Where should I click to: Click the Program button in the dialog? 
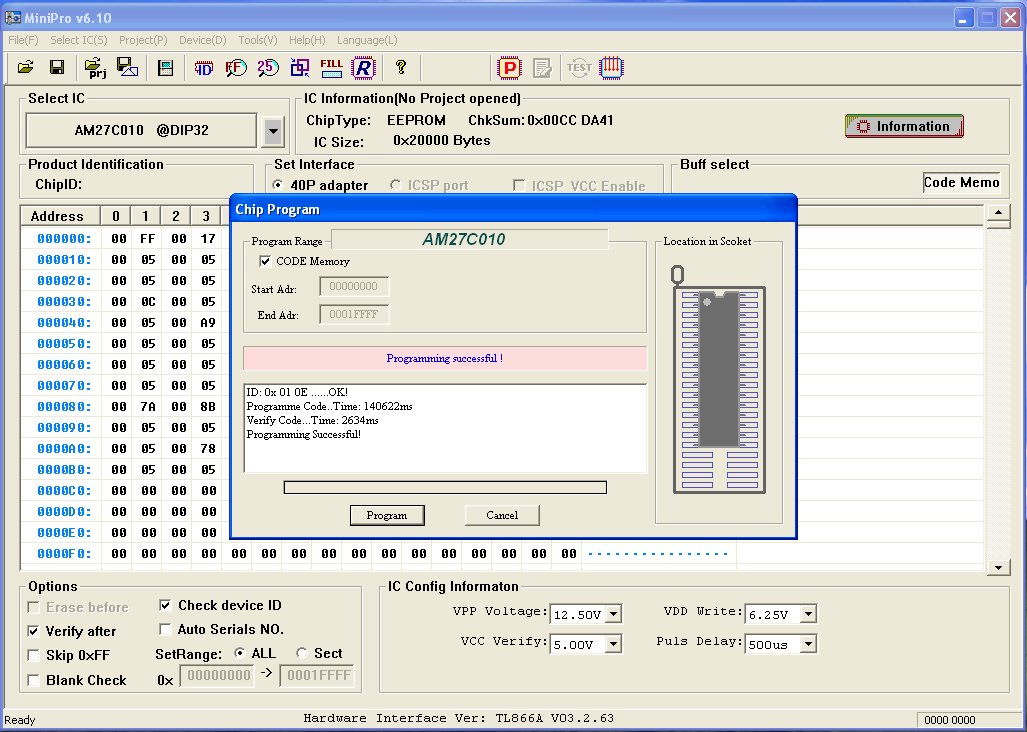click(x=387, y=515)
